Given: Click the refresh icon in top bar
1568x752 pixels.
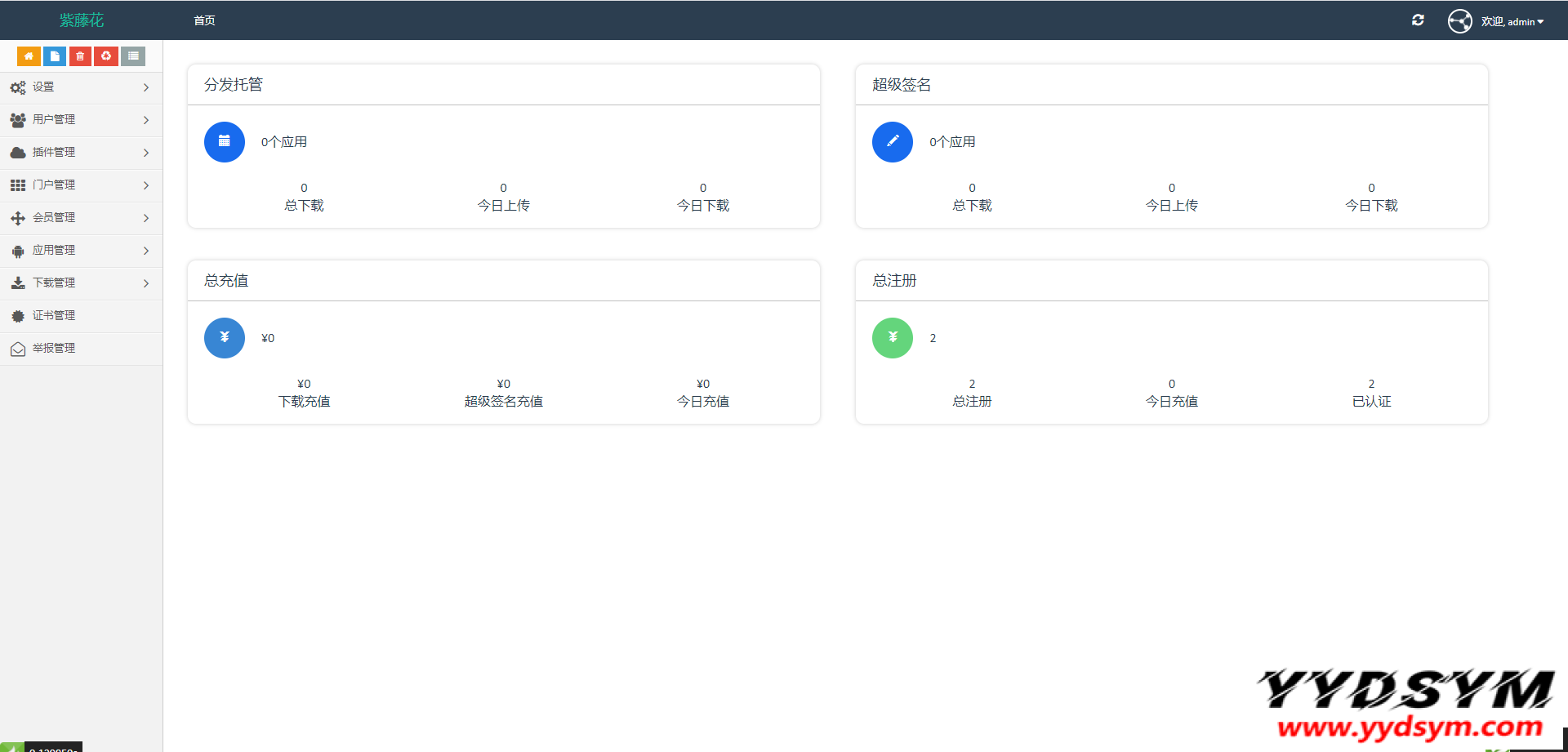Looking at the screenshot, I should pyautogui.click(x=1418, y=20).
